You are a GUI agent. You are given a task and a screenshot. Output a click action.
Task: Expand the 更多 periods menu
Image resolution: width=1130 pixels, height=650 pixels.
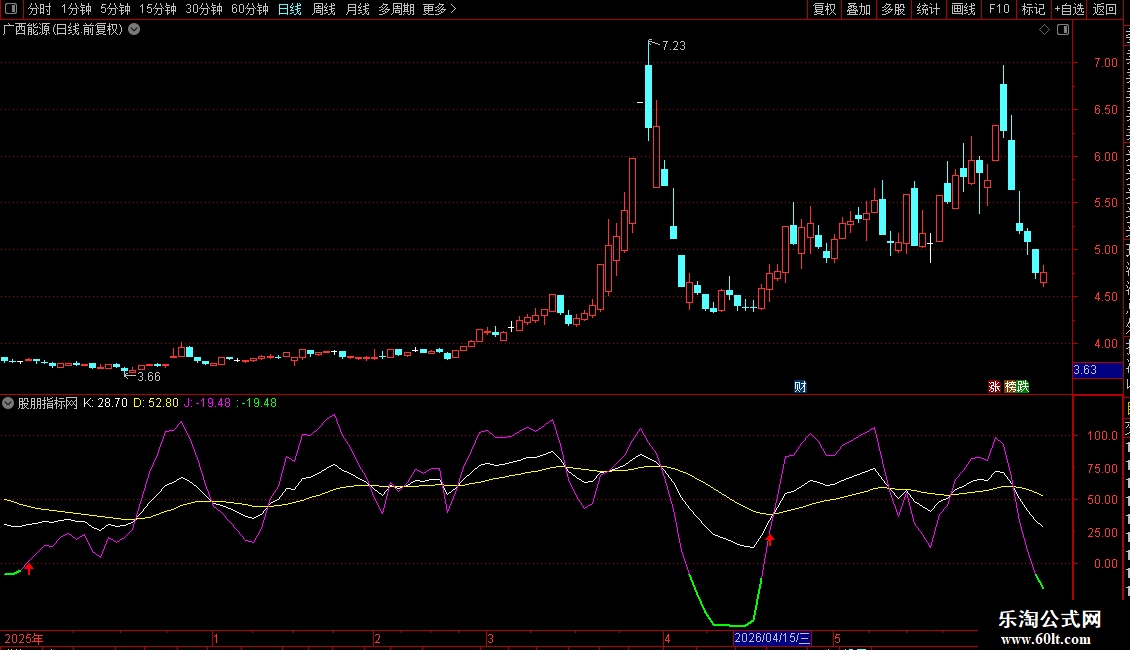[x=440, y=9]
